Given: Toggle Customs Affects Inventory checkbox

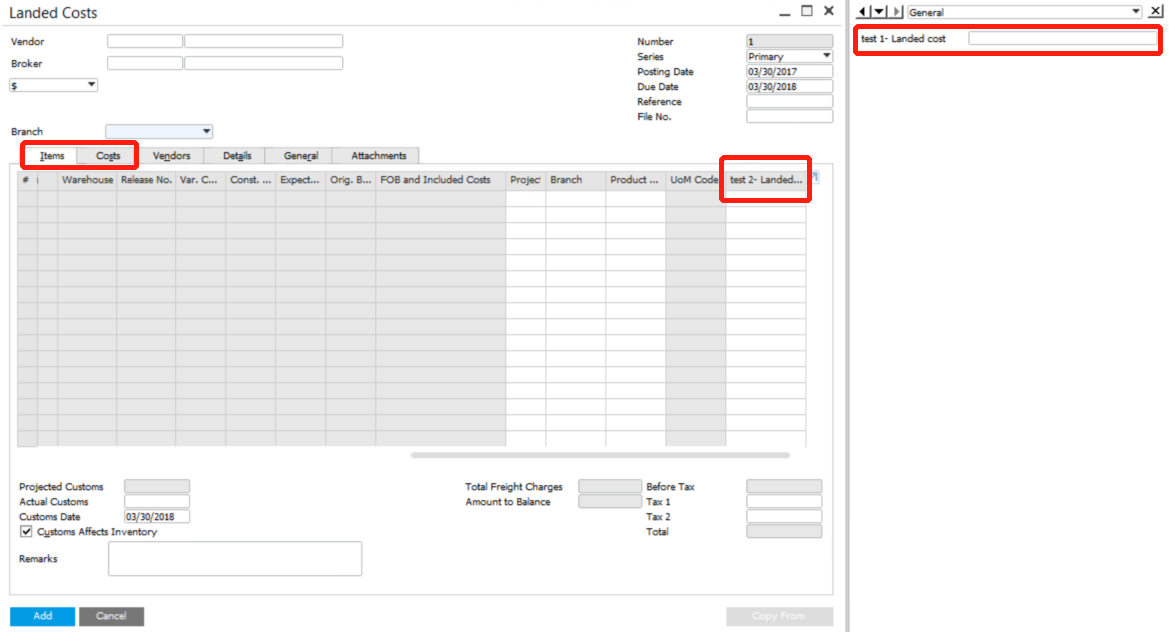Looking at the screenshot, I should [x=27, y=532].
